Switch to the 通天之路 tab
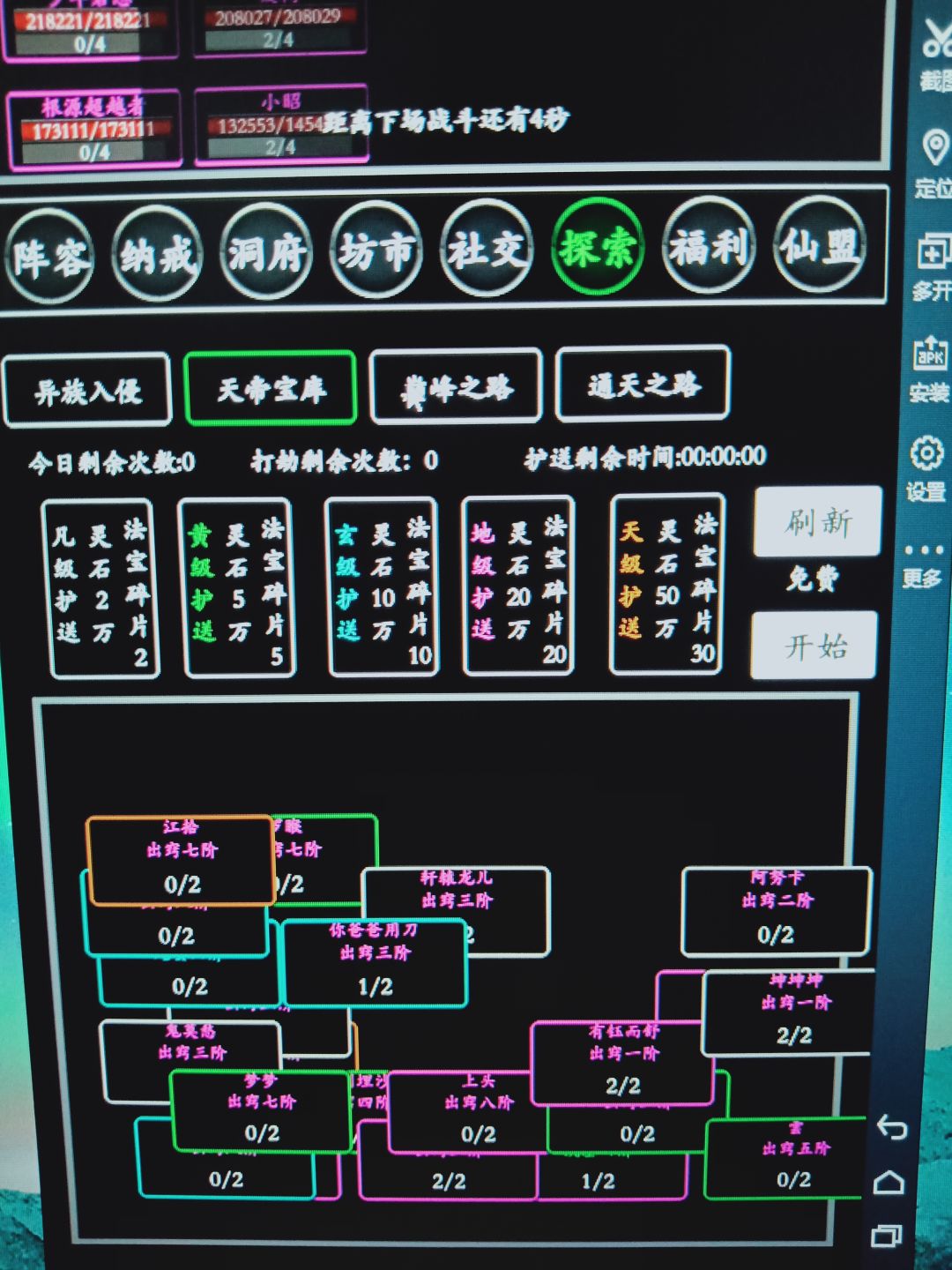Screen dimensions: 952x1270 pyautogui.click(x=643, y=384)
